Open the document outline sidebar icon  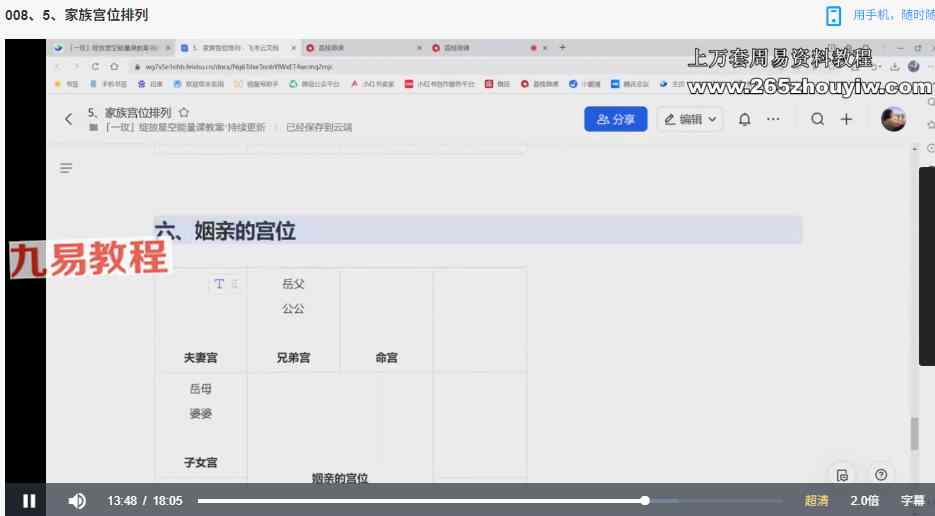(66, 168)
